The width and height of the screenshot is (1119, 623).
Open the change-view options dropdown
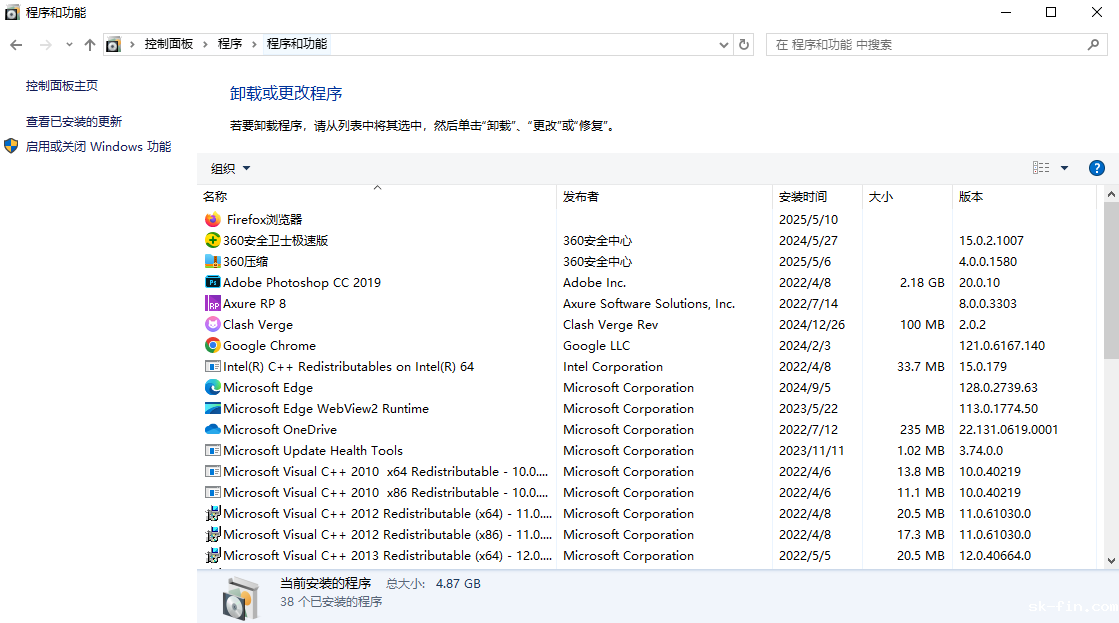[1066, 167]
